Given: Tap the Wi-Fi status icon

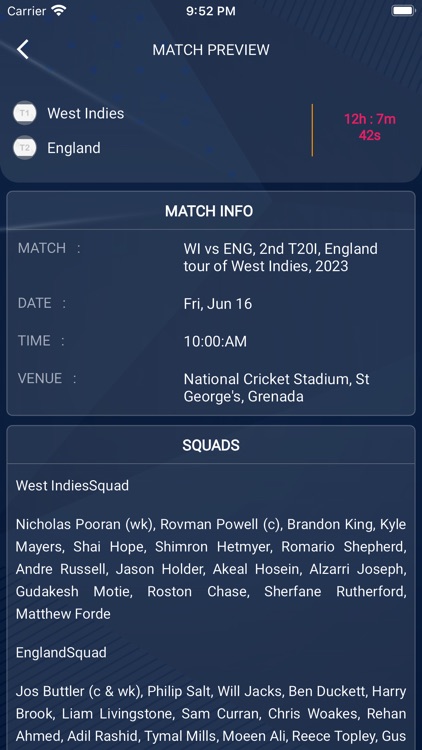Looking at the screenshot, I should click(58, 11).
